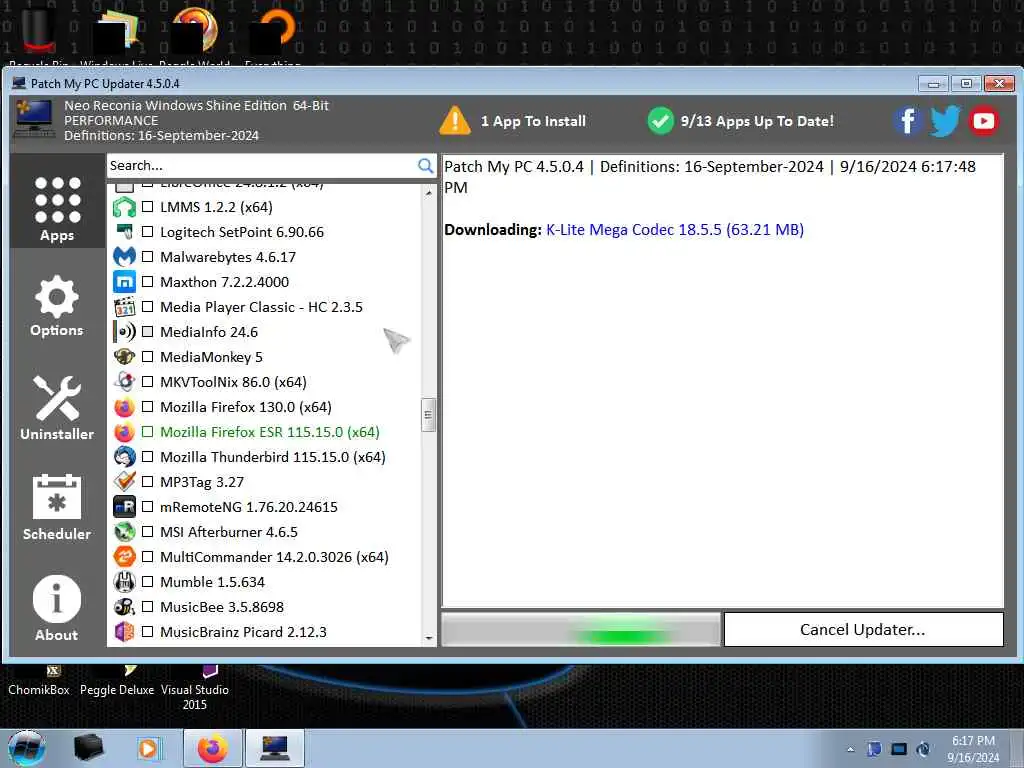Click the MSI Afterburner app icon
Image resolution: width=1024 pixels, height=768 pixels.
coord(124,532)
